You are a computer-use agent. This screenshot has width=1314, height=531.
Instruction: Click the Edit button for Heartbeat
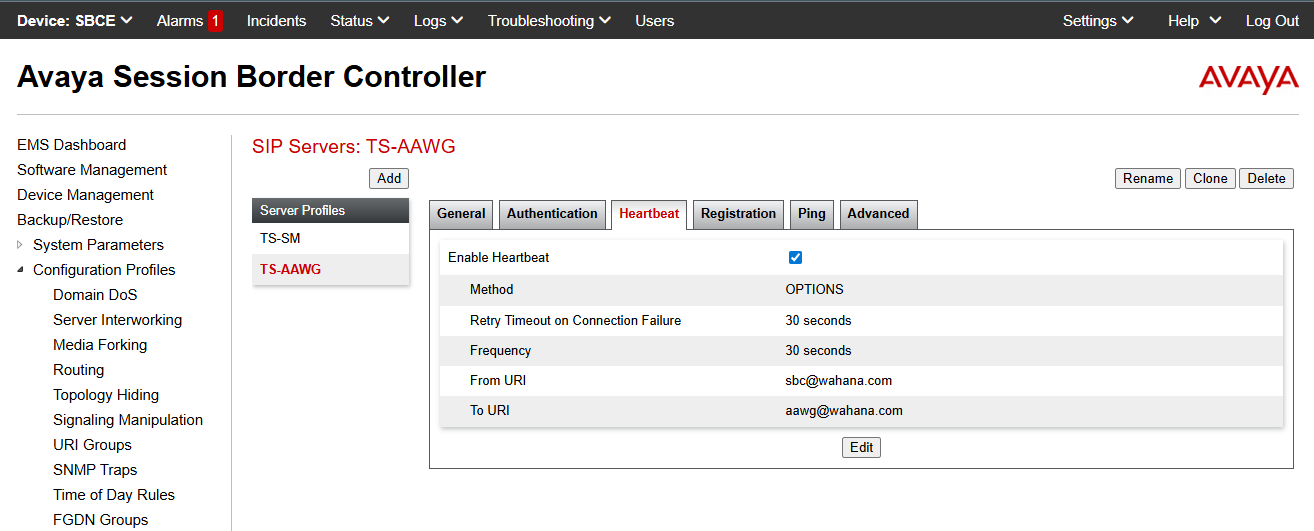point(861,448)
